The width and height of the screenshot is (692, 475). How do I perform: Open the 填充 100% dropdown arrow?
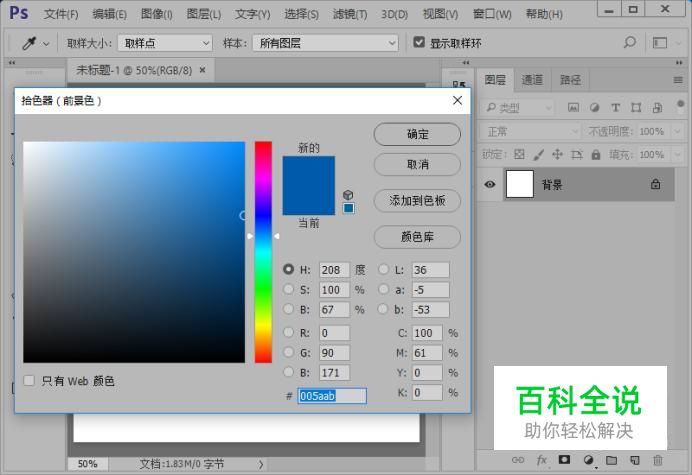click(677, 155)
